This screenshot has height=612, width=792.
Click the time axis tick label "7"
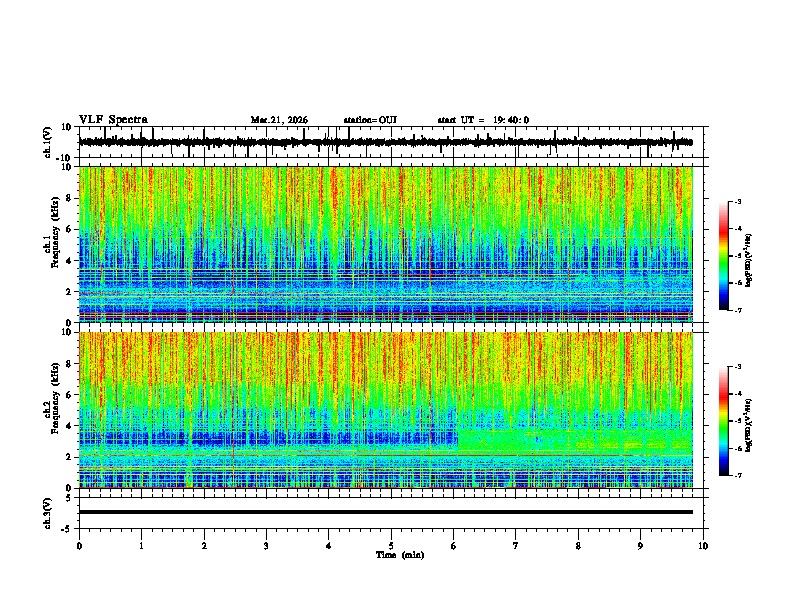(516, 546)
